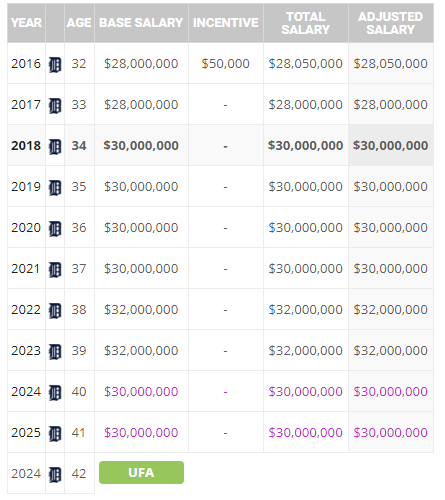Click the green UFA button
Image resolution: width=445 pixels, height=500 pixels.
coord(141,472)
